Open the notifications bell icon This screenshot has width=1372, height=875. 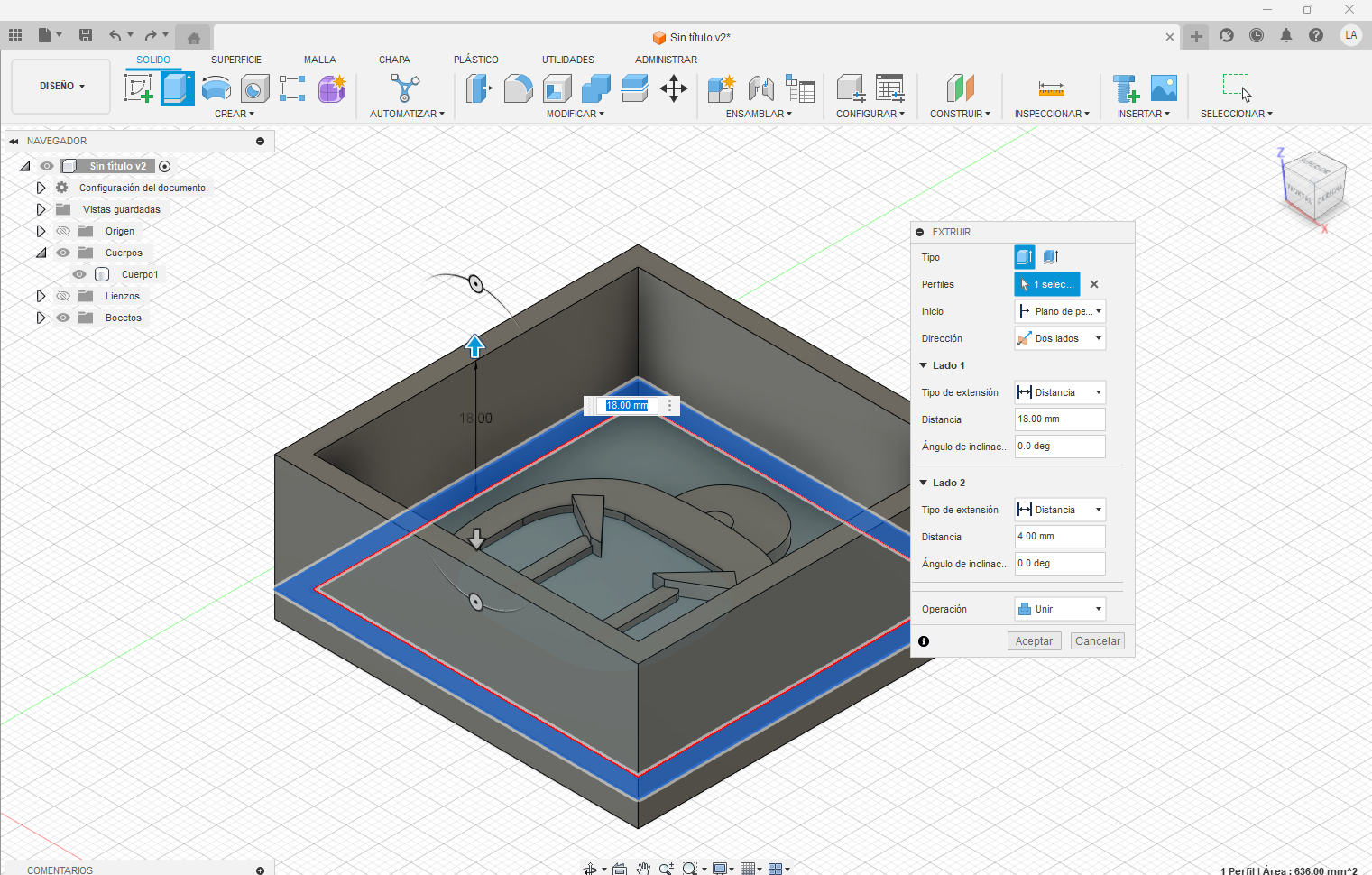click(1286, 35)
